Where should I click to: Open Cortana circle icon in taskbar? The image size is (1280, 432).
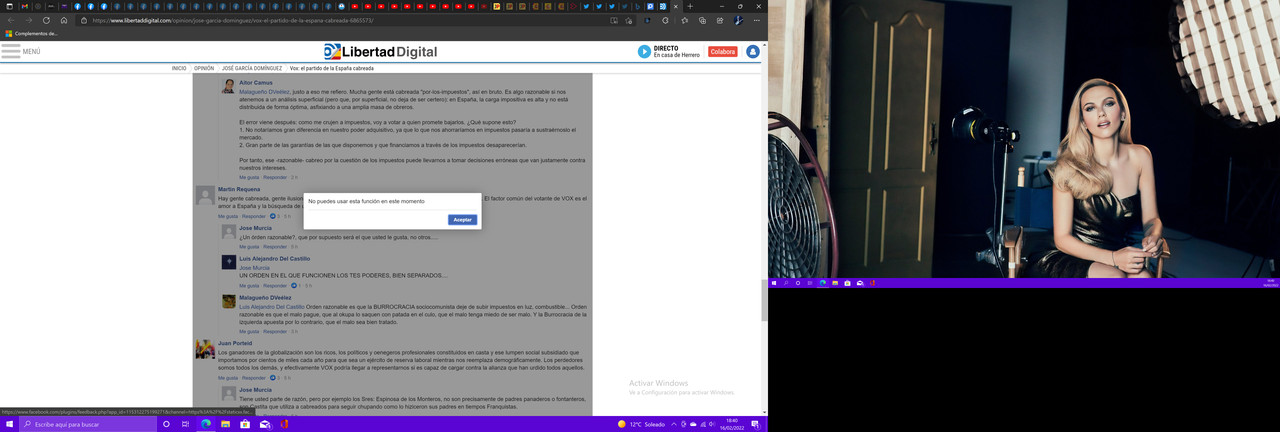click(x=166, y=424)
